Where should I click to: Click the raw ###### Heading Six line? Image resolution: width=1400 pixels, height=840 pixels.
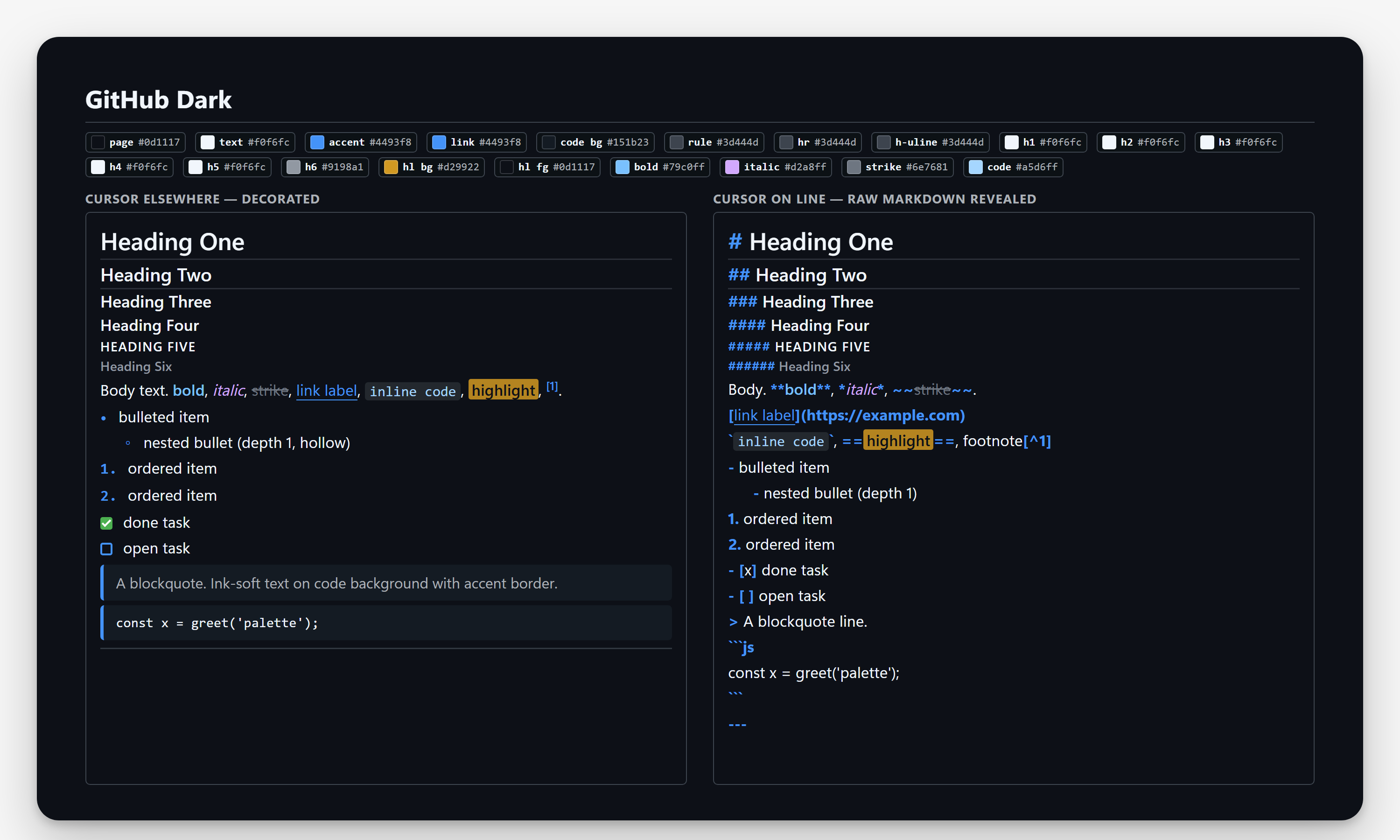pyautogui.click(x=789, y=367)
